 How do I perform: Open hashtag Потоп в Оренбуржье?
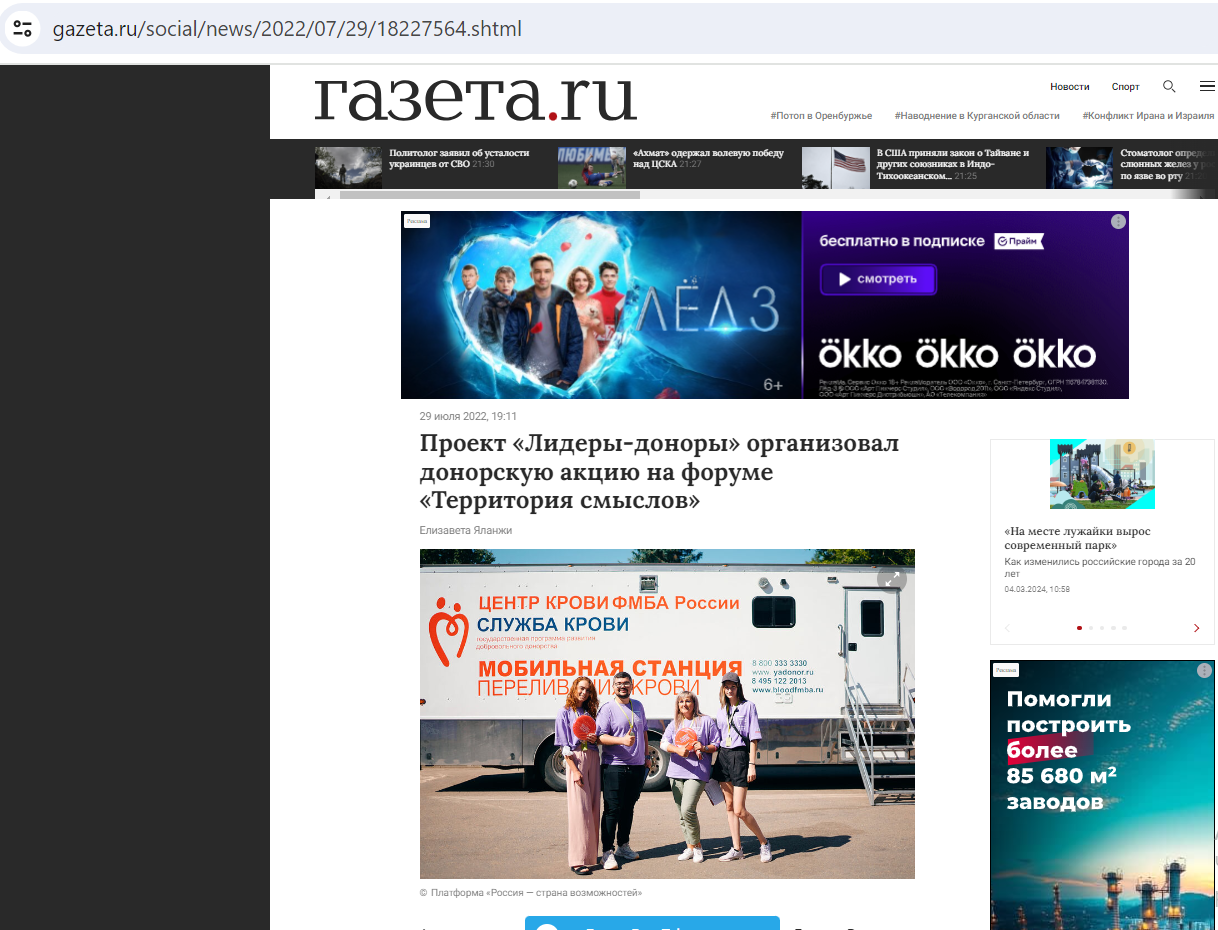point(821,116)
